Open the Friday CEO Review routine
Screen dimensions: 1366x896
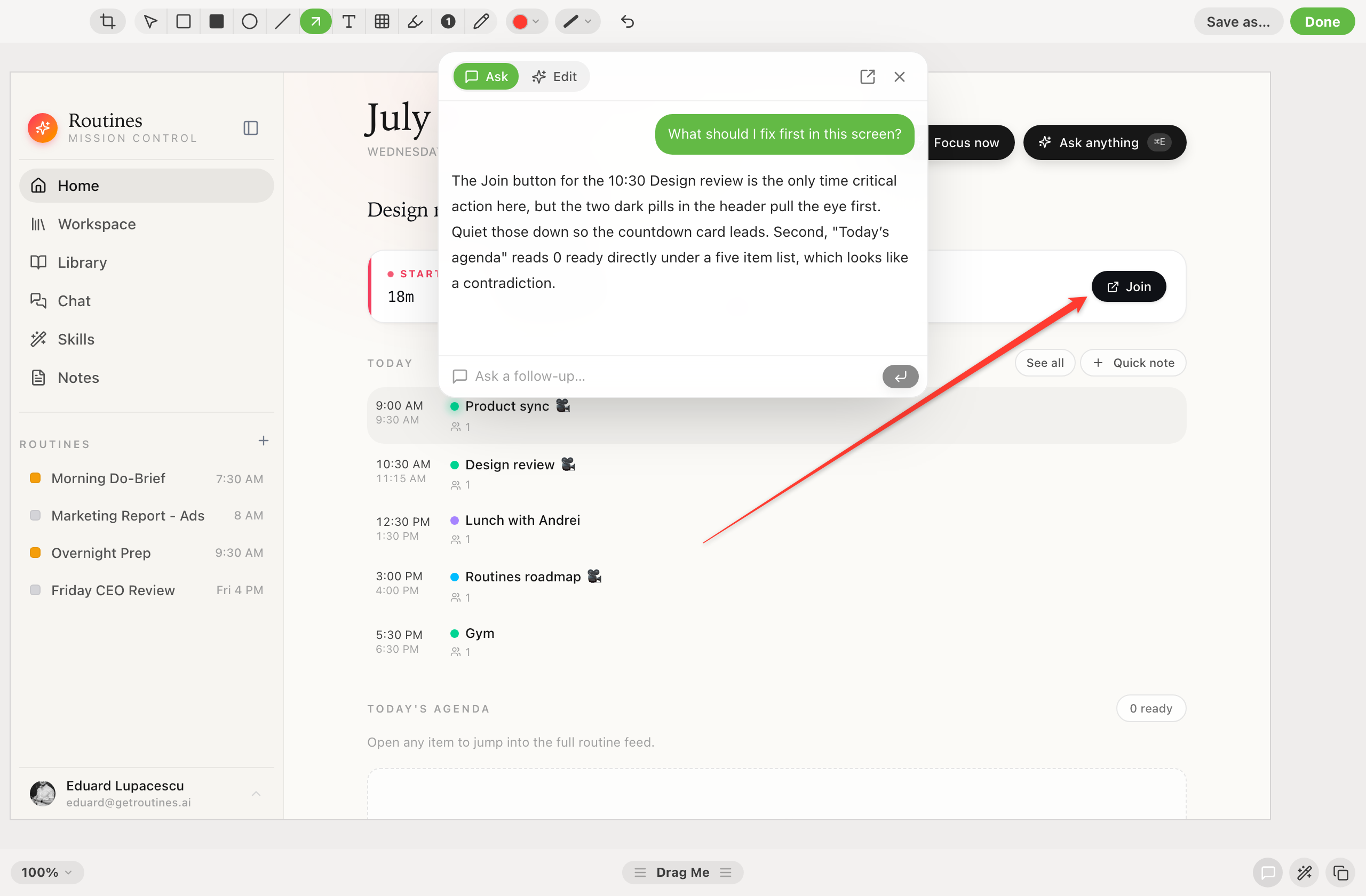(x=146, y=590)
